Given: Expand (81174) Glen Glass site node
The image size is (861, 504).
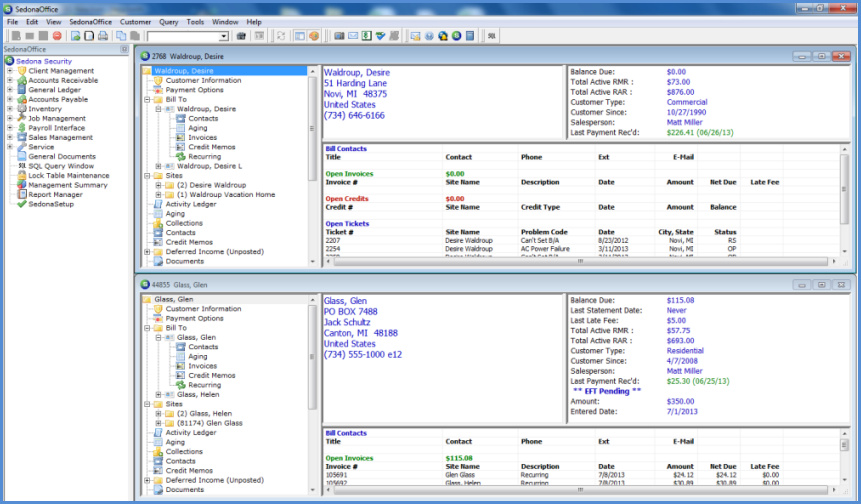Looking at the screenshot, I should [158, 423].
